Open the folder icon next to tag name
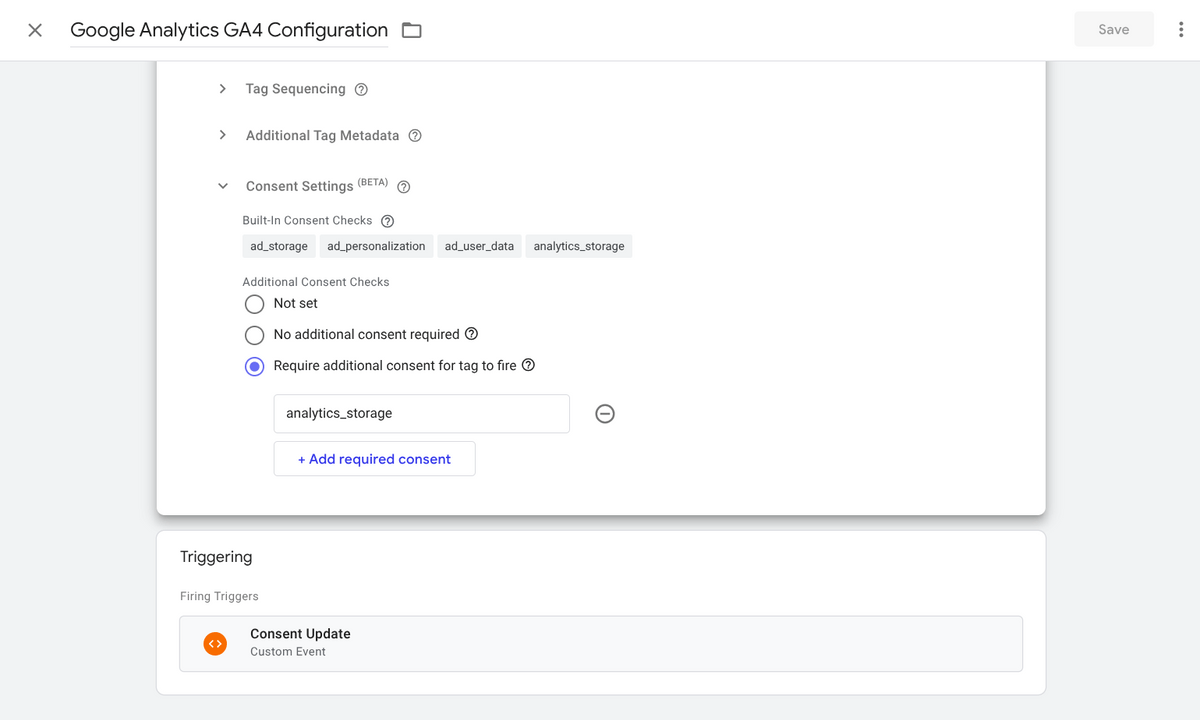The image size is (1200, 720). tap(411, 30)
